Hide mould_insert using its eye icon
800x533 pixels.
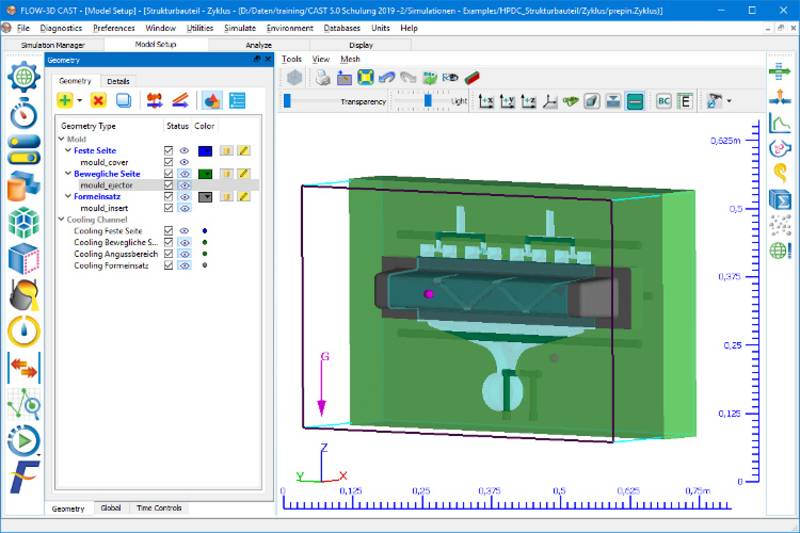point(184,208)
